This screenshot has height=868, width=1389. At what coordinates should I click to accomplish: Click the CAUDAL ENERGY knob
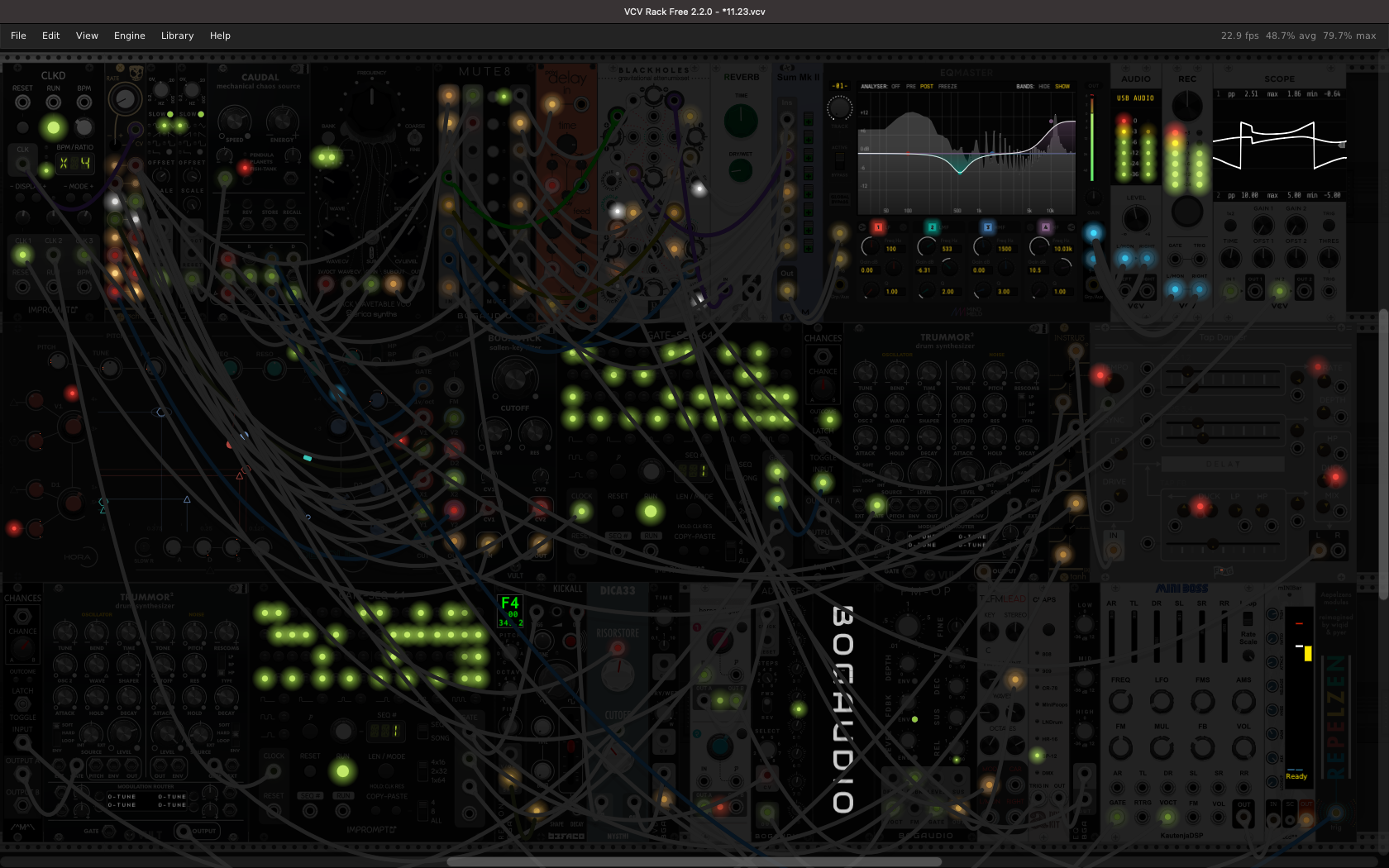click(282, 122)
